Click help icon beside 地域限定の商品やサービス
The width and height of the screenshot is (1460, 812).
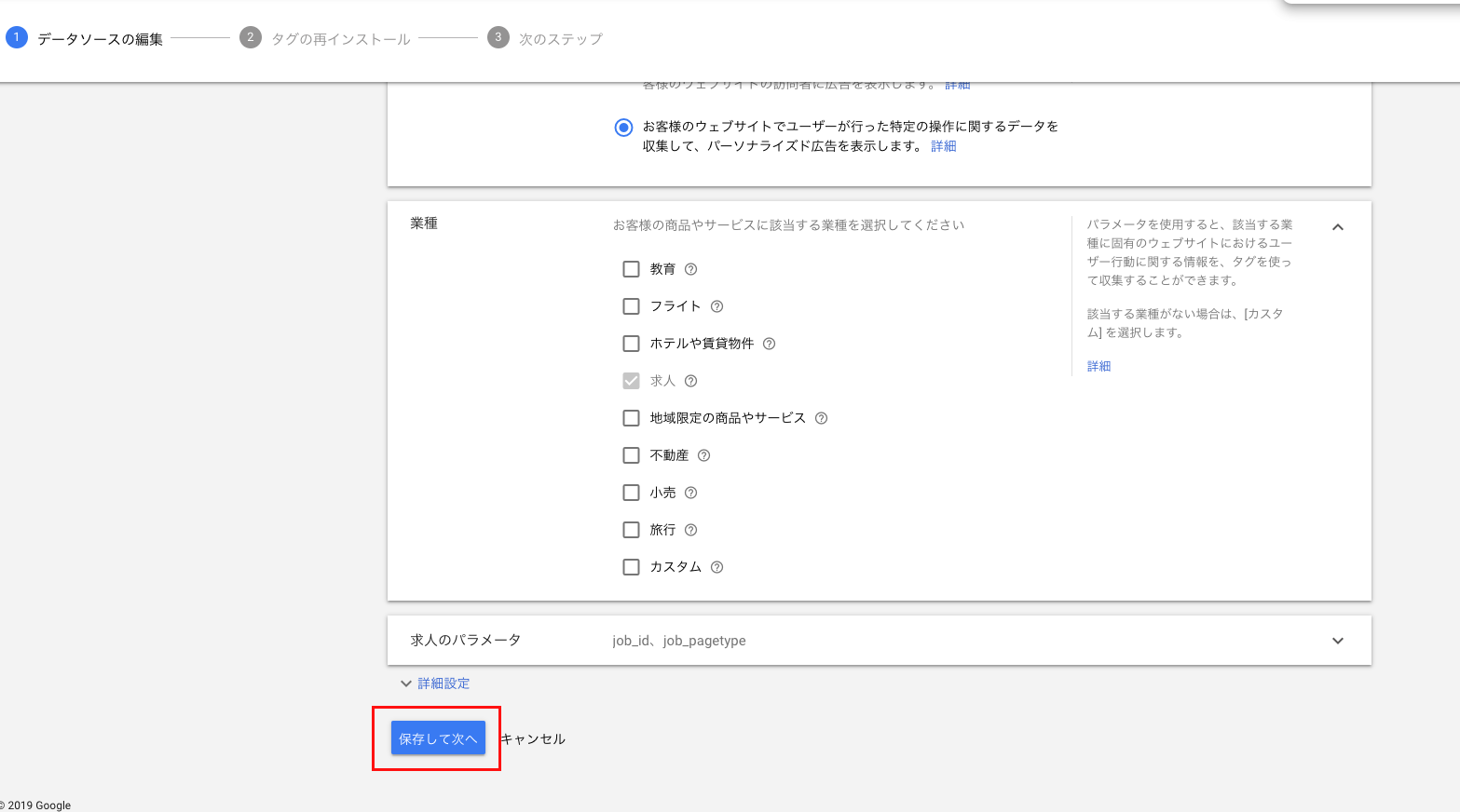coord(821,418)
